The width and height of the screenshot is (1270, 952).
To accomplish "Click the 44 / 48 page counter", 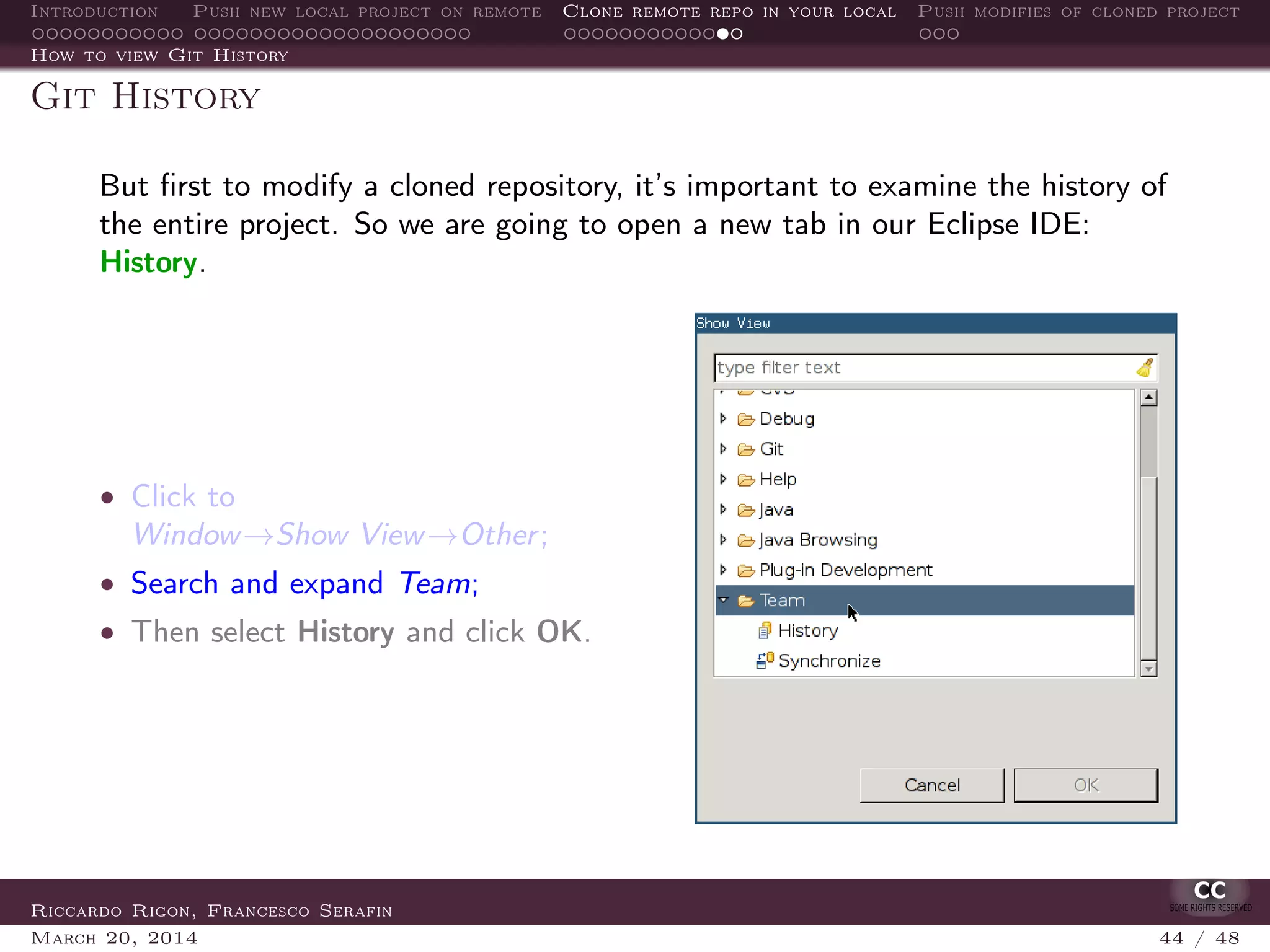I will click(1199, 938).
